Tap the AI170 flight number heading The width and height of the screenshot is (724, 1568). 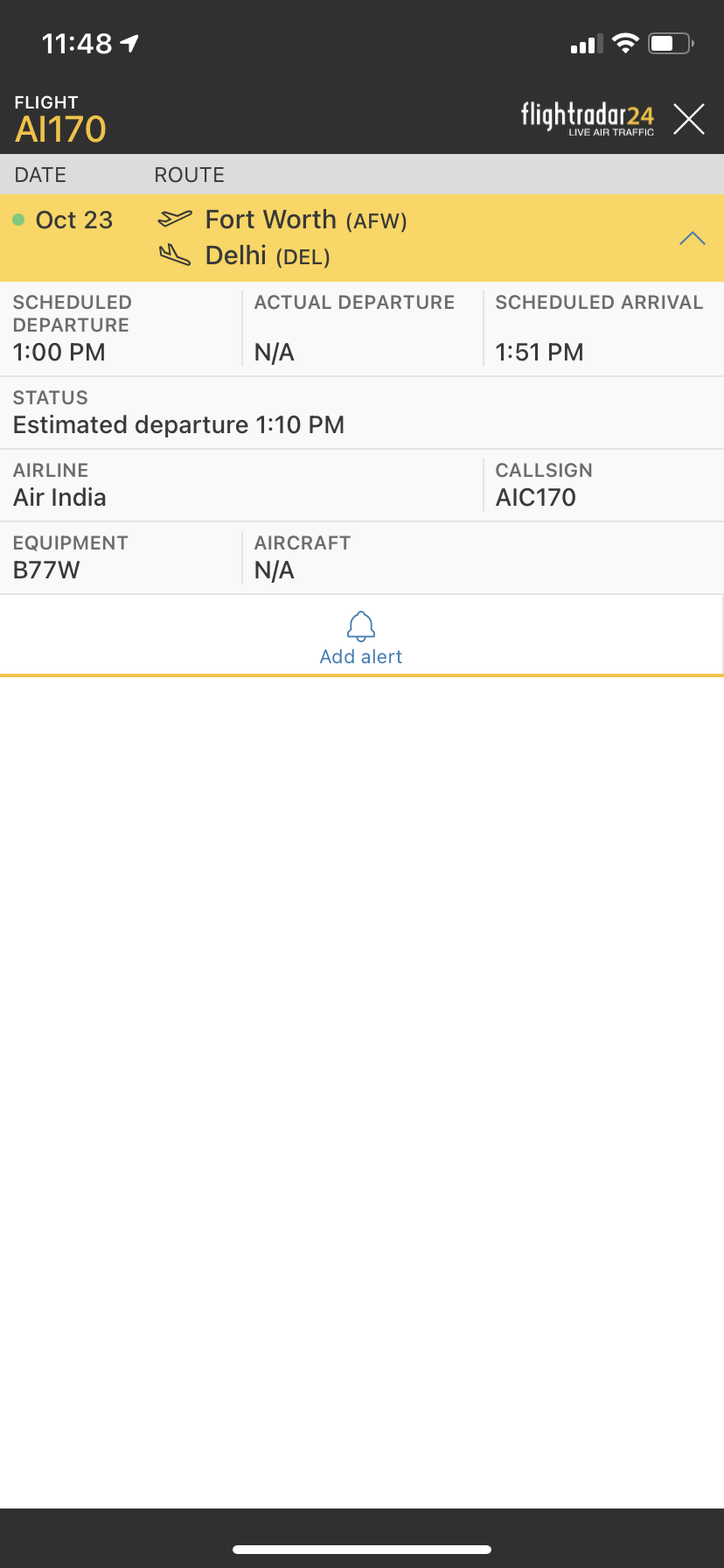tap(60, 129)
